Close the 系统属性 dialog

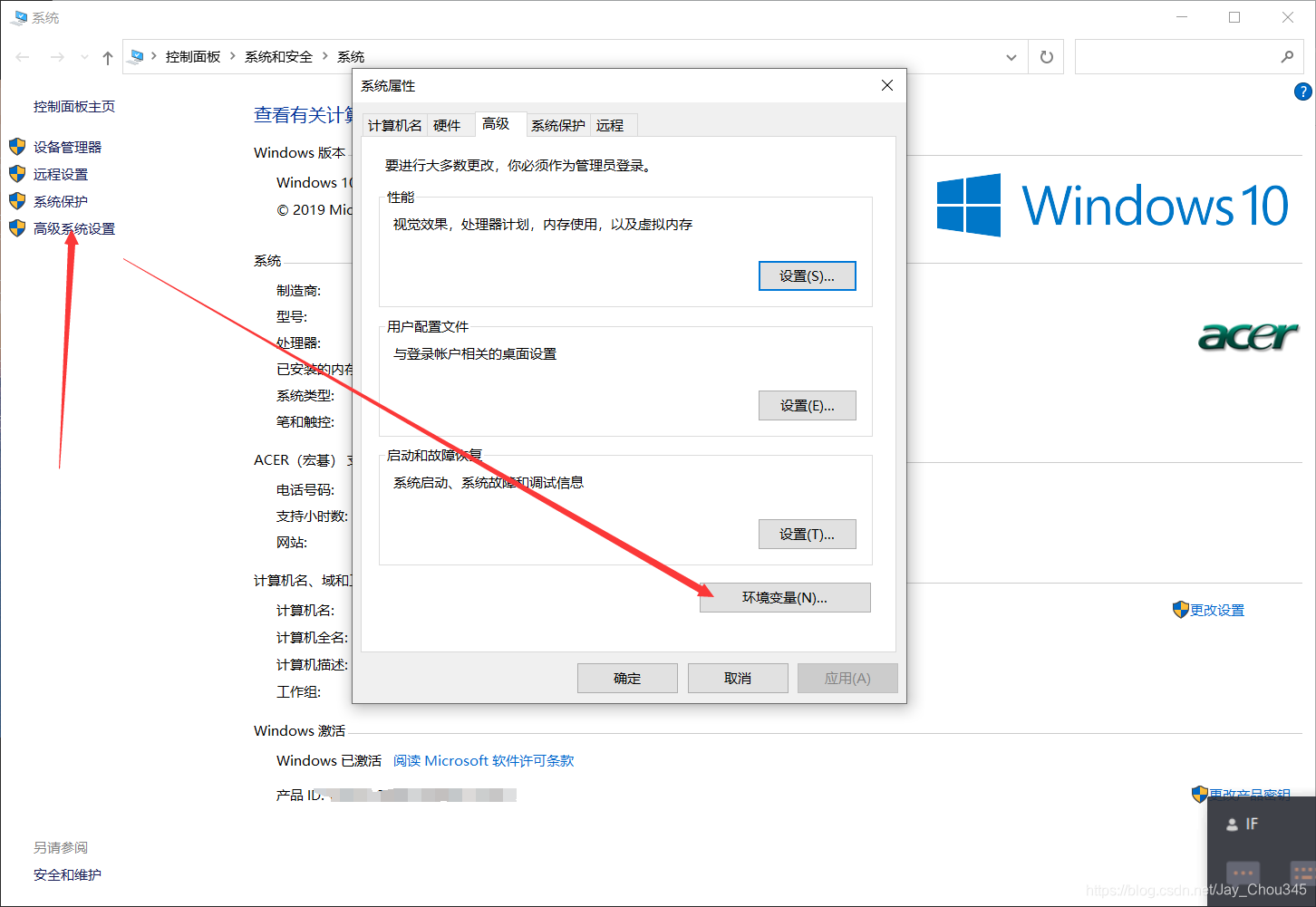pos(887,85)
